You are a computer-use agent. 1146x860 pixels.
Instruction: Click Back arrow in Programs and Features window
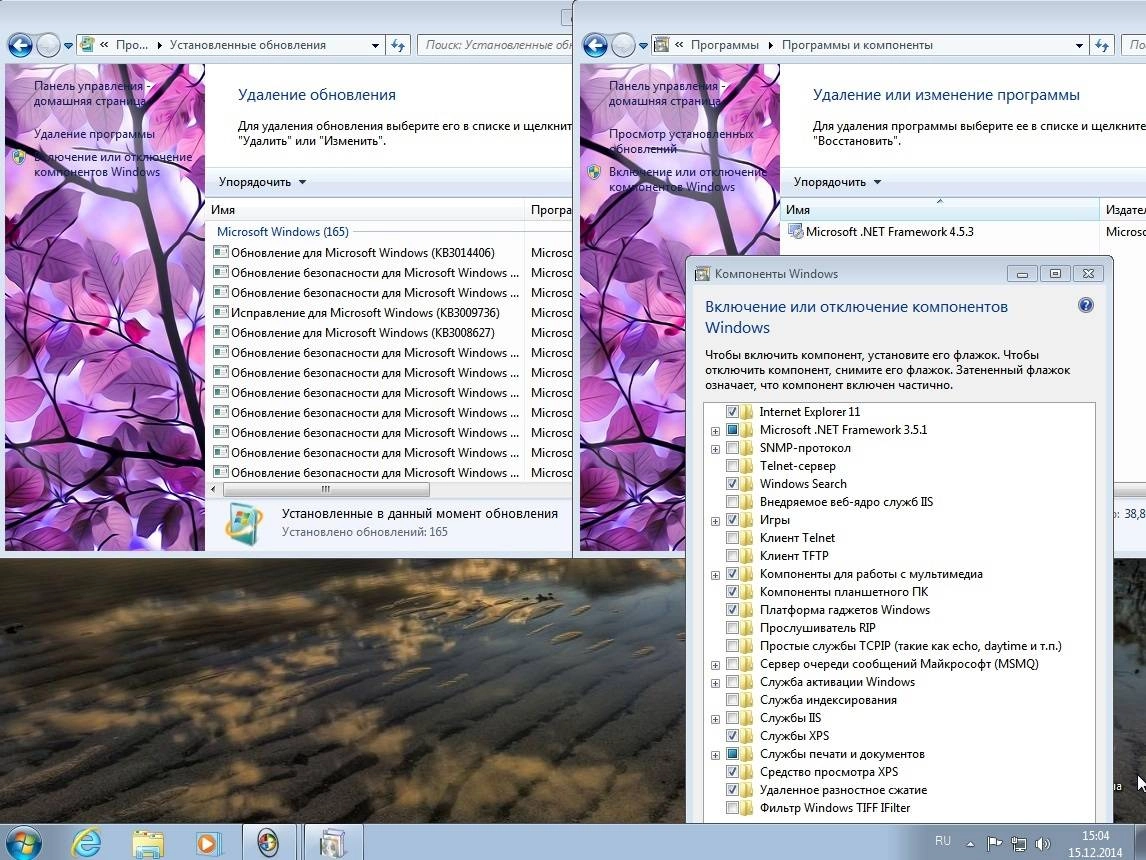(596, 45)
